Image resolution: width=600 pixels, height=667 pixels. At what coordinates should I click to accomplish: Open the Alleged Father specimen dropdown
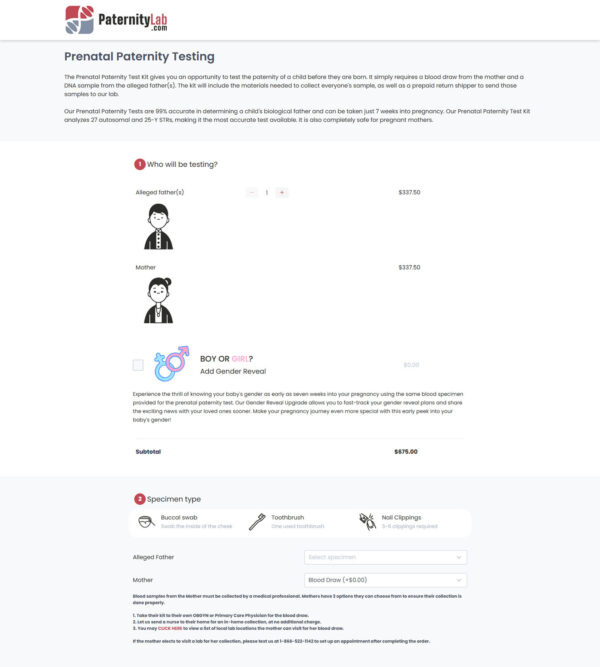point(385,557)
